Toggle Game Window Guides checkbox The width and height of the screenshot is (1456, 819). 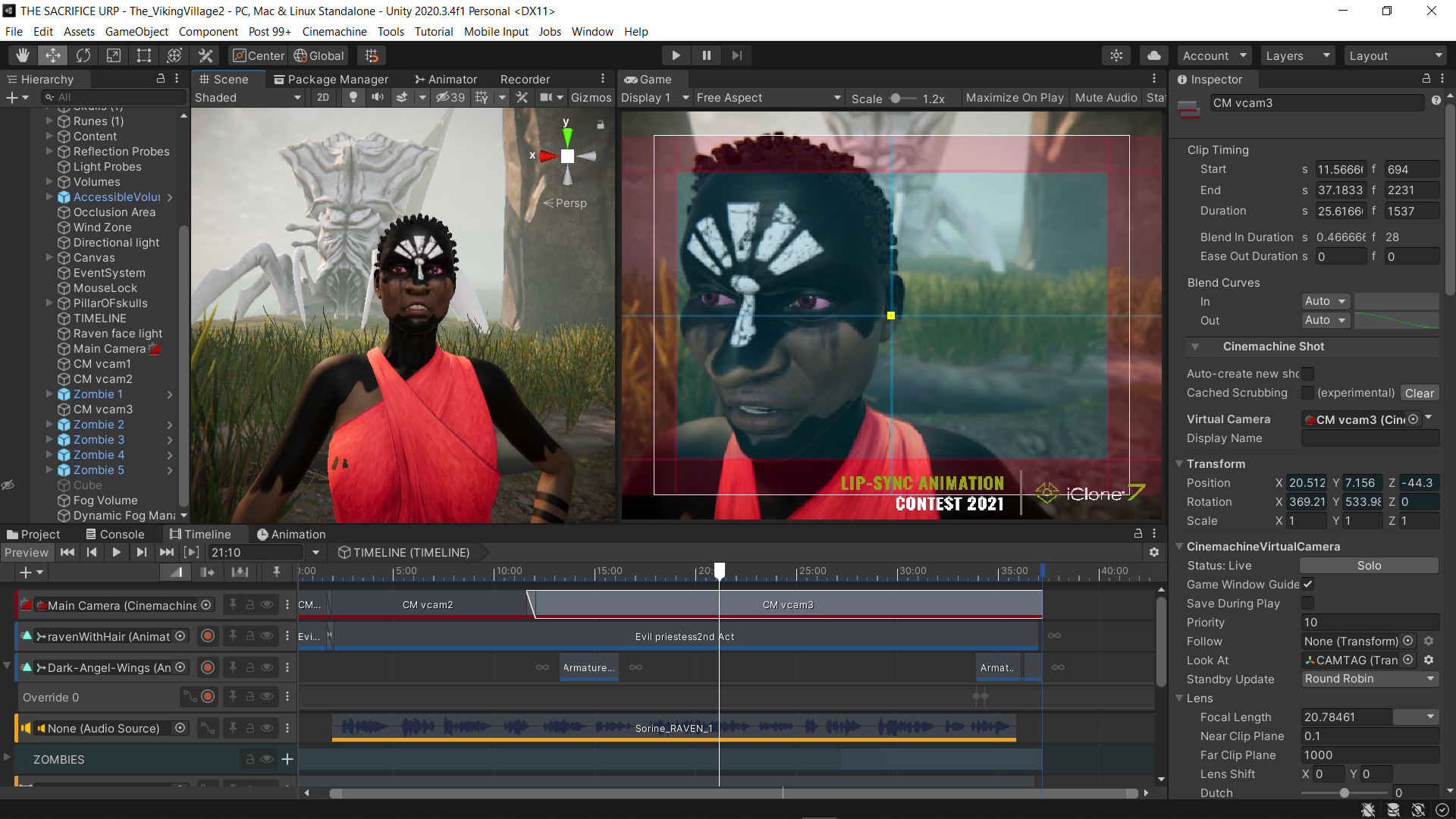[1308, 584]
